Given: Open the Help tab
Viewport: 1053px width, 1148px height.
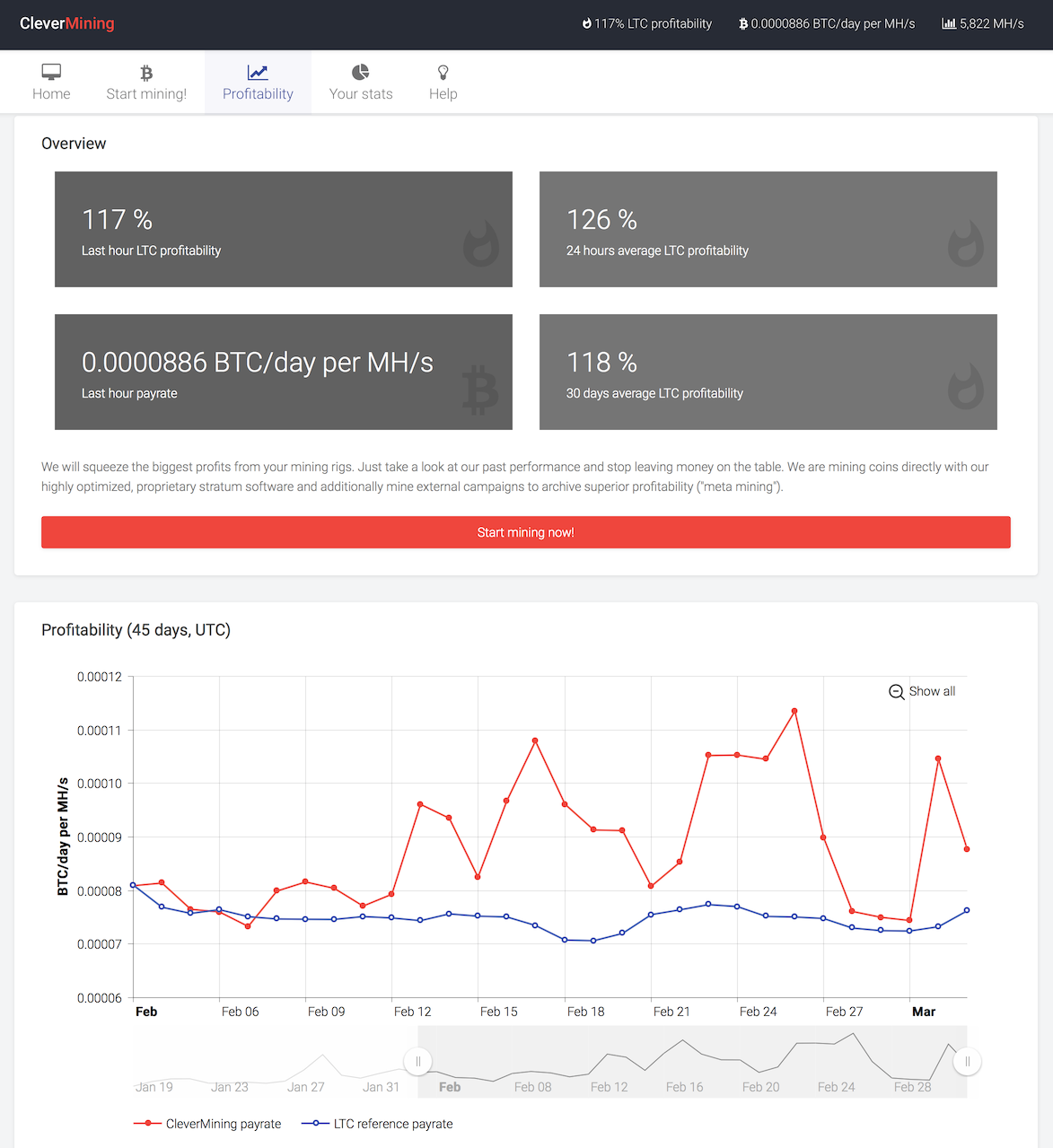Looking at the screenshot, I should [443, 82].
